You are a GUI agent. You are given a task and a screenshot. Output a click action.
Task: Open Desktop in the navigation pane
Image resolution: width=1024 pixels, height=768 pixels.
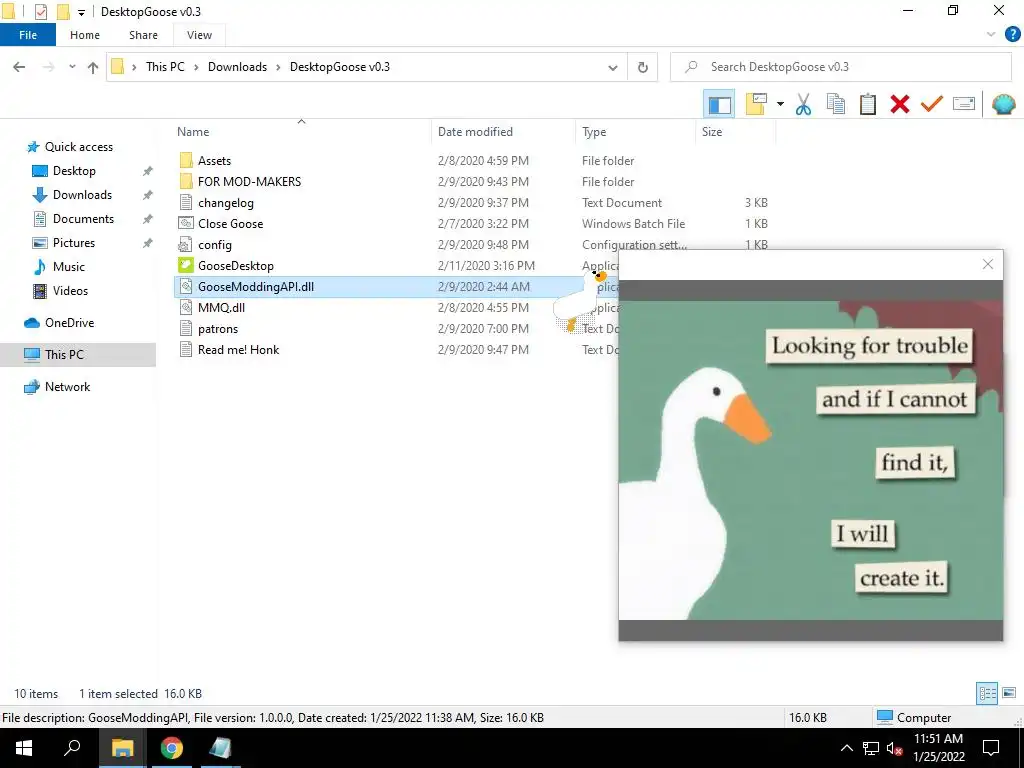click(x=74, y=171)
